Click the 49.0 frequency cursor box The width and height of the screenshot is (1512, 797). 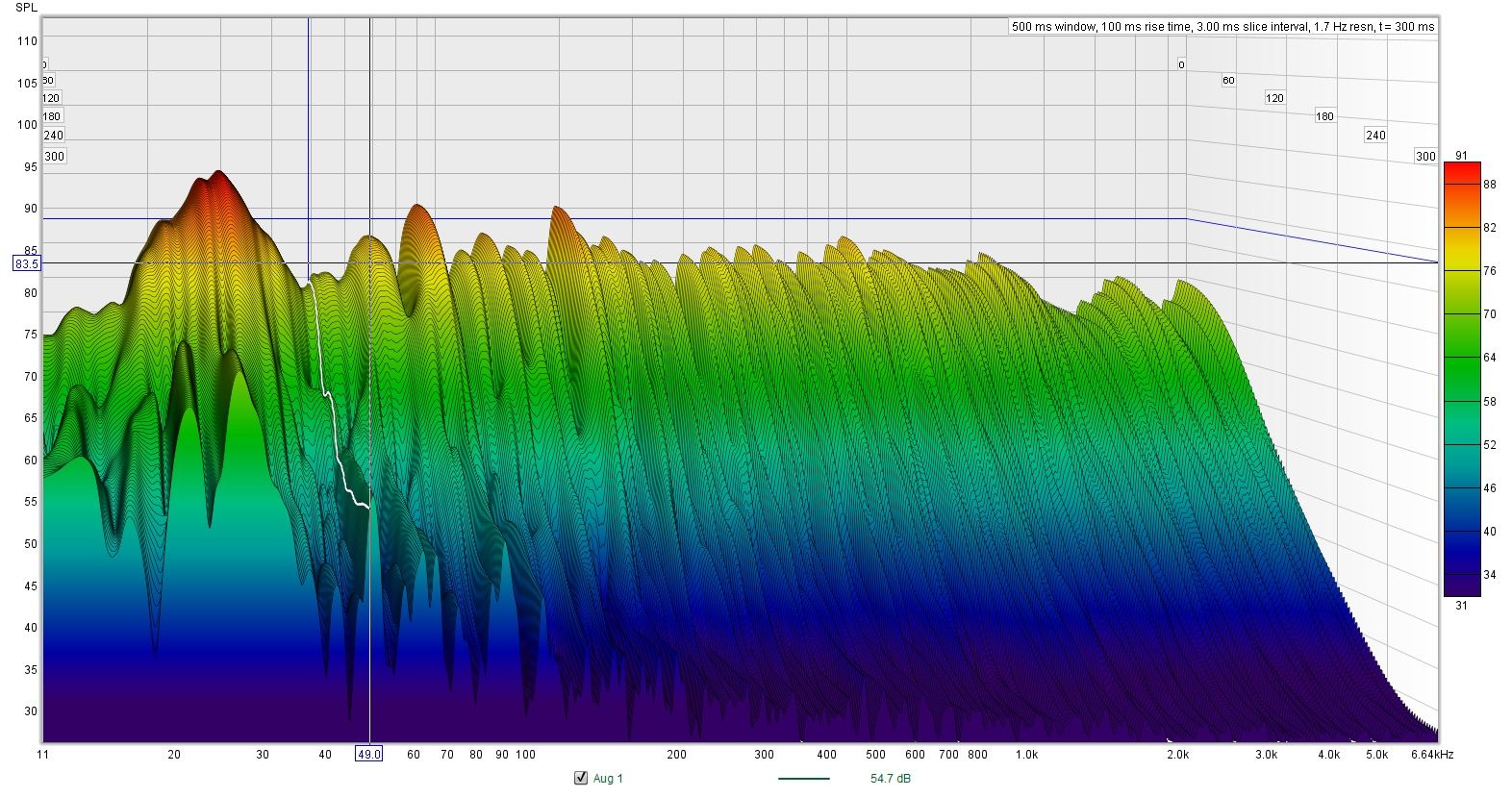point(369,755)
